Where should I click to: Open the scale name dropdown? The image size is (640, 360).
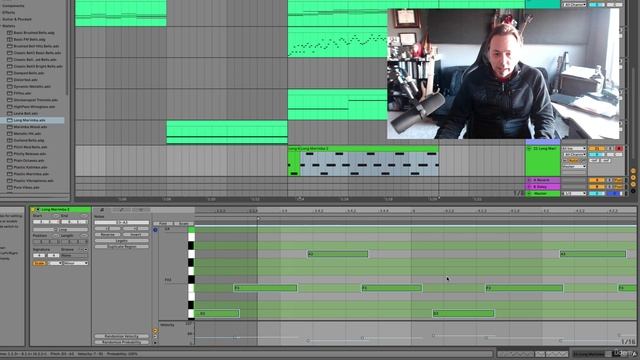[76, 263]
